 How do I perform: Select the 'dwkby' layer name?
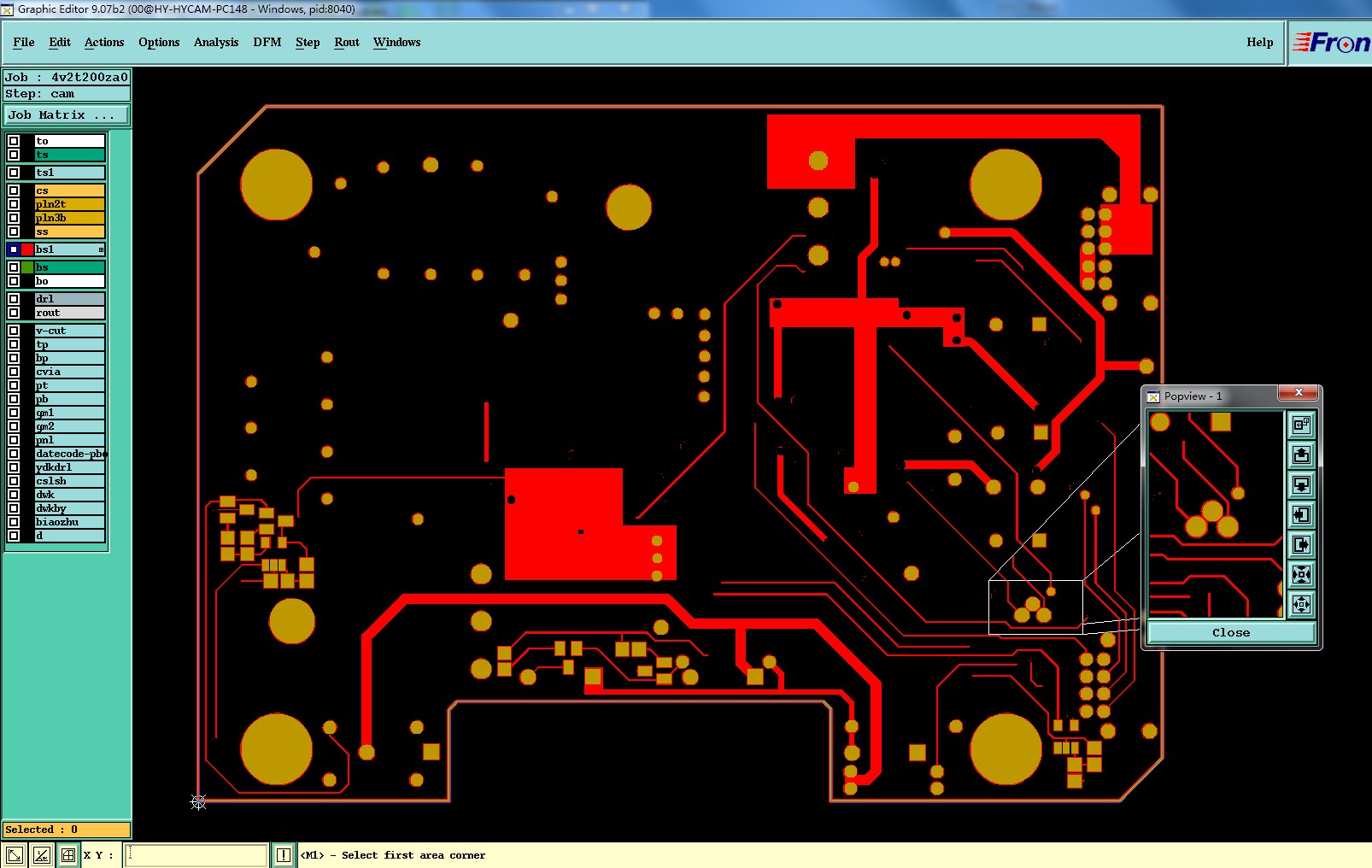(70, 508)
